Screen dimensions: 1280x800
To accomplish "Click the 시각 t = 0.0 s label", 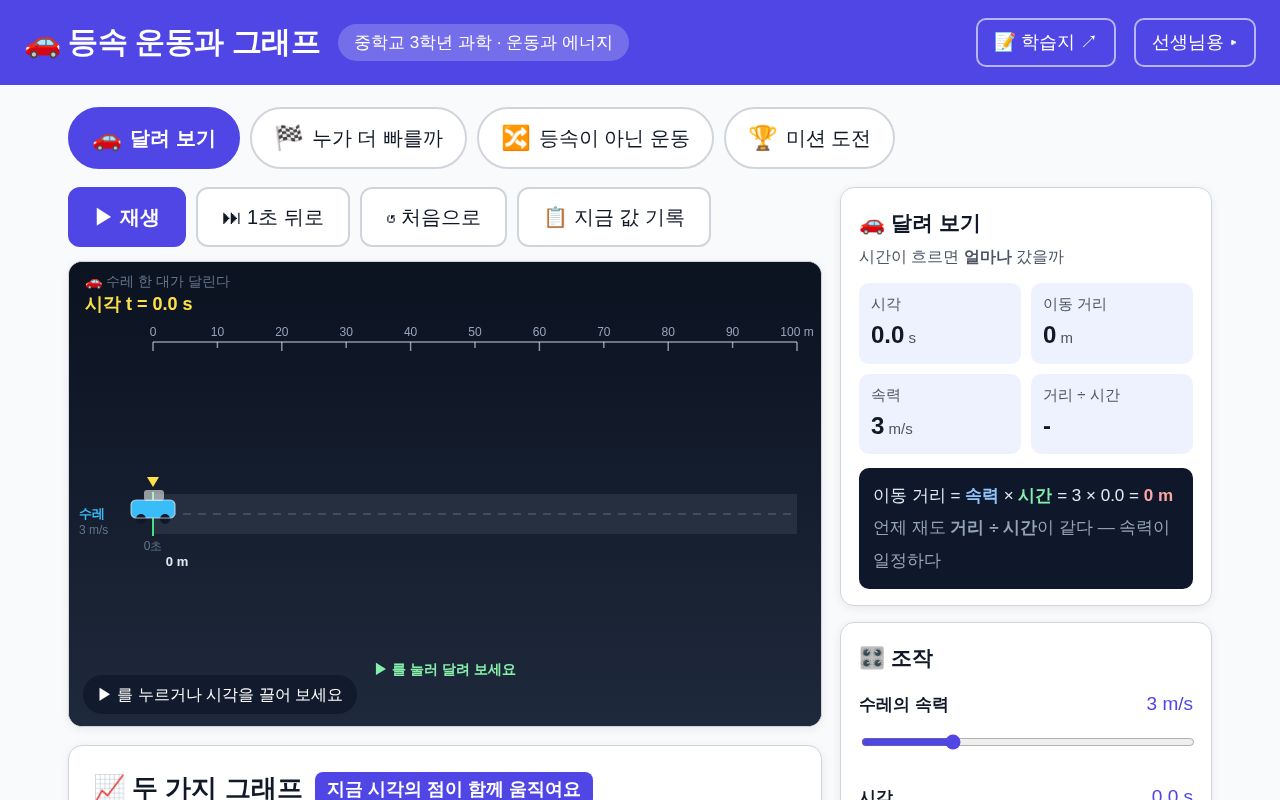I will 138,304.
